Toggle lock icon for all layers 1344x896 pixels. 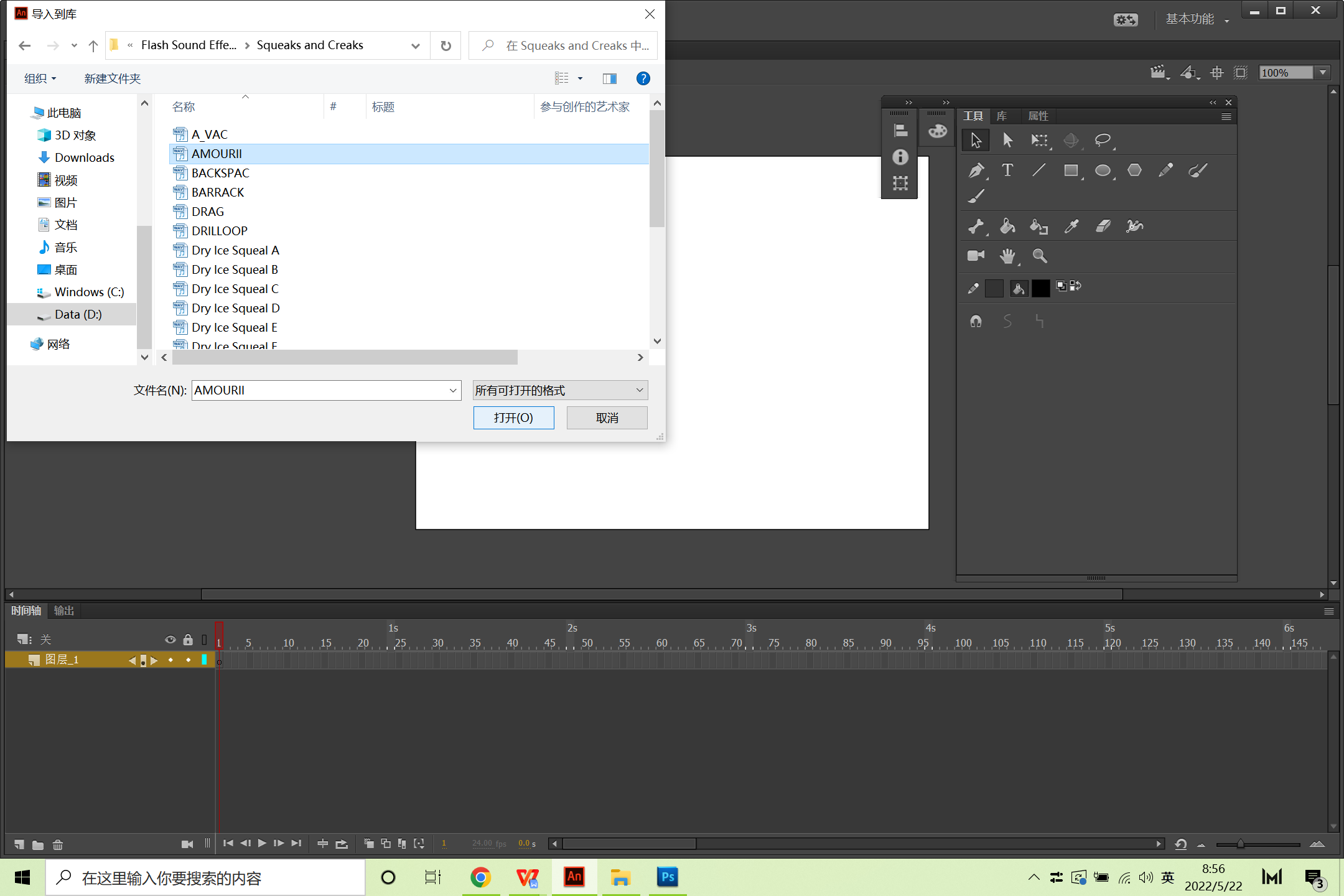(x=187, y=640)
